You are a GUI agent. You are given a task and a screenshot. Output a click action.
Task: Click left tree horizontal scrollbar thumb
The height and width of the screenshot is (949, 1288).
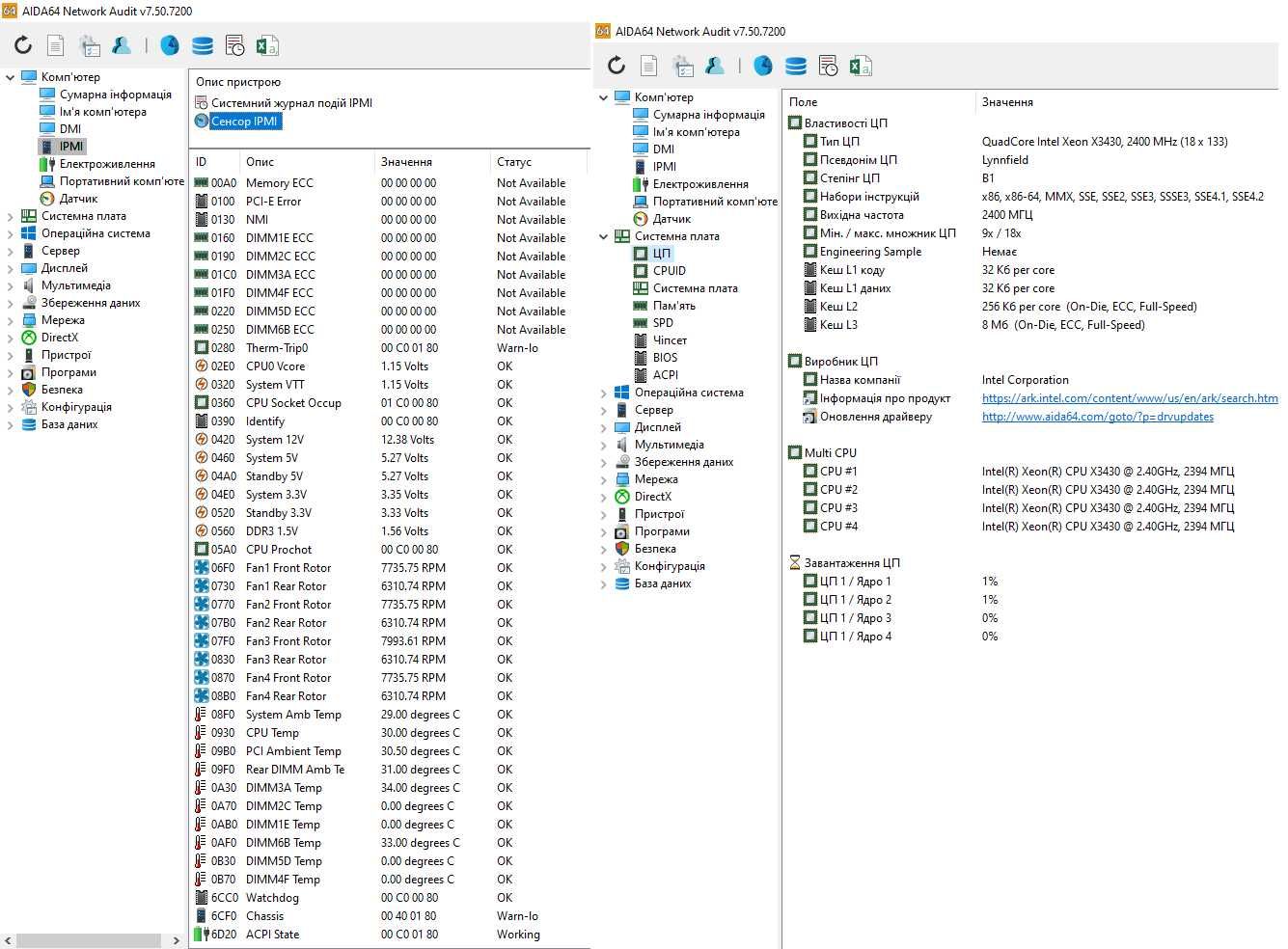tap(89, 940)
